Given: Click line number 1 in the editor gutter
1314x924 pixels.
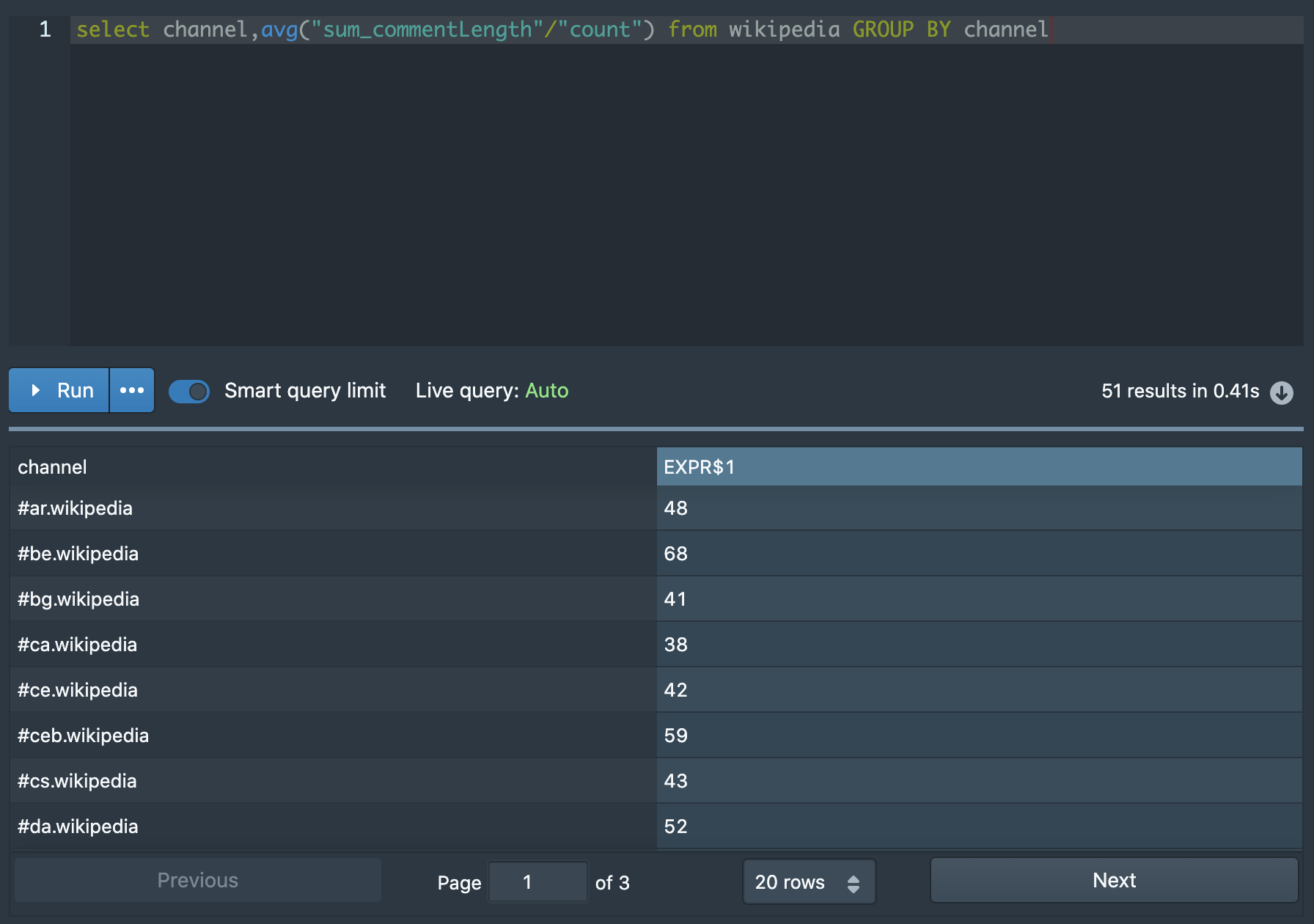Looking at the screenshot, I should coord(45,29).
